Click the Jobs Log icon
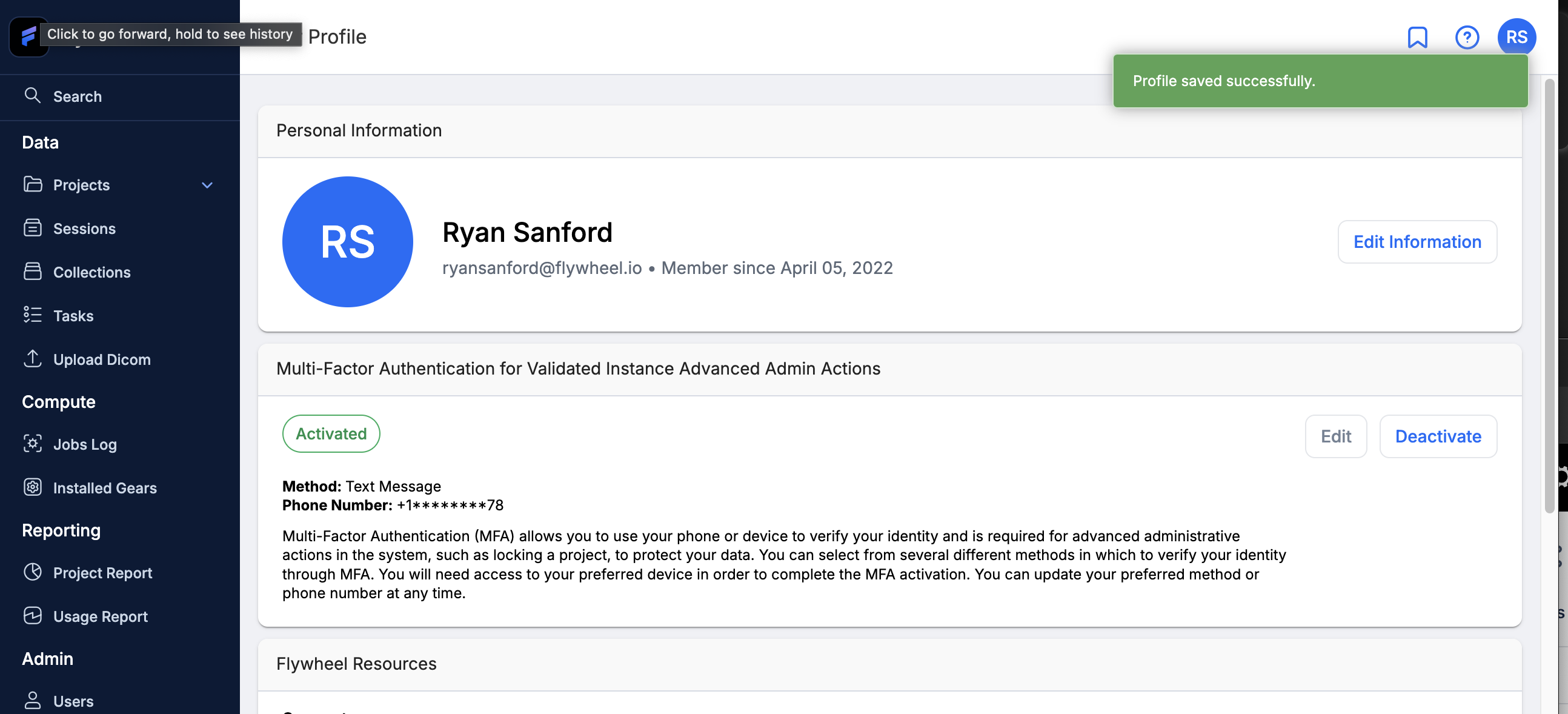Viewport: 1568px width, 714px height. coord(32,443)
